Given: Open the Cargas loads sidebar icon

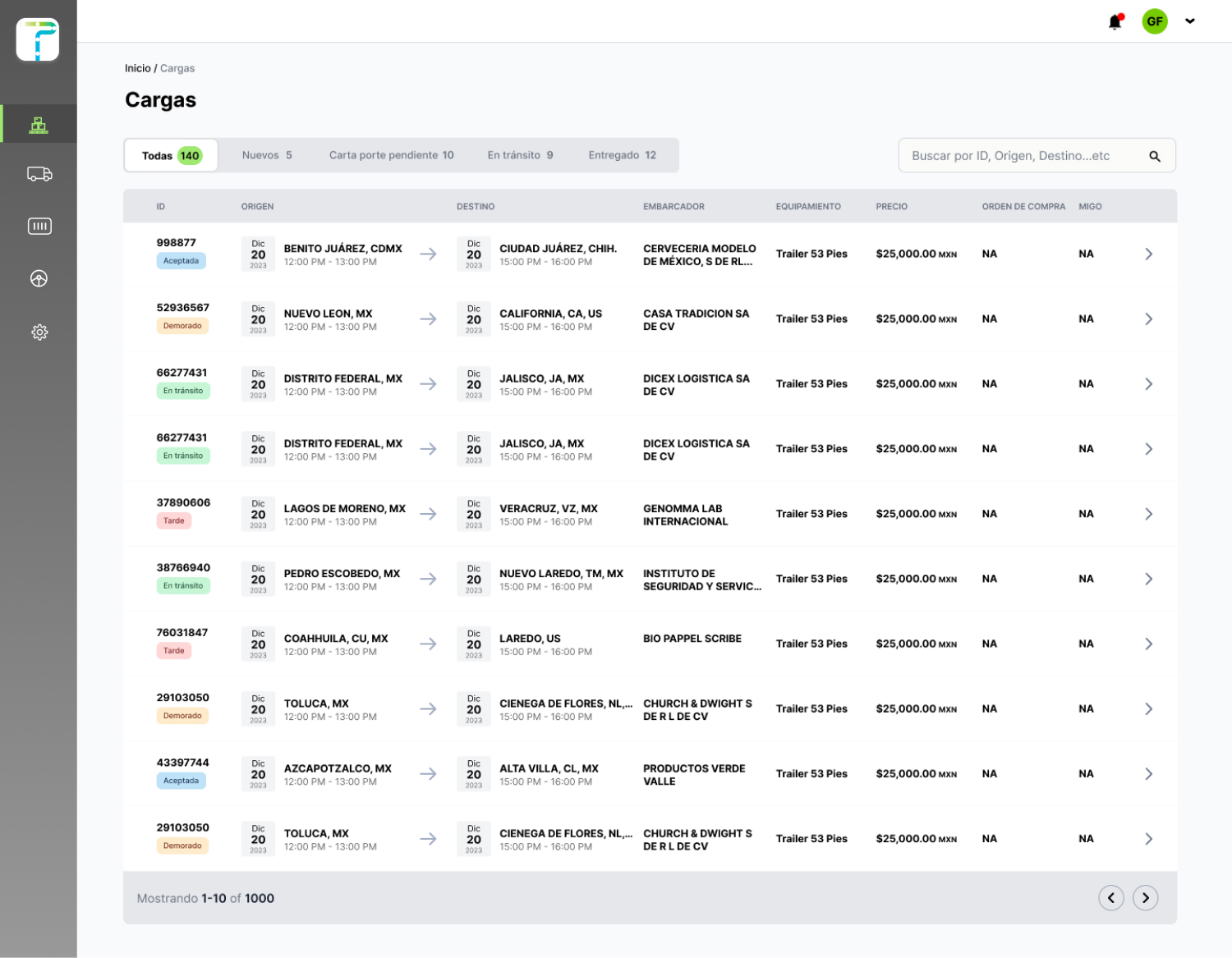Looking at the screenshot, I should [x=39, y=125].
